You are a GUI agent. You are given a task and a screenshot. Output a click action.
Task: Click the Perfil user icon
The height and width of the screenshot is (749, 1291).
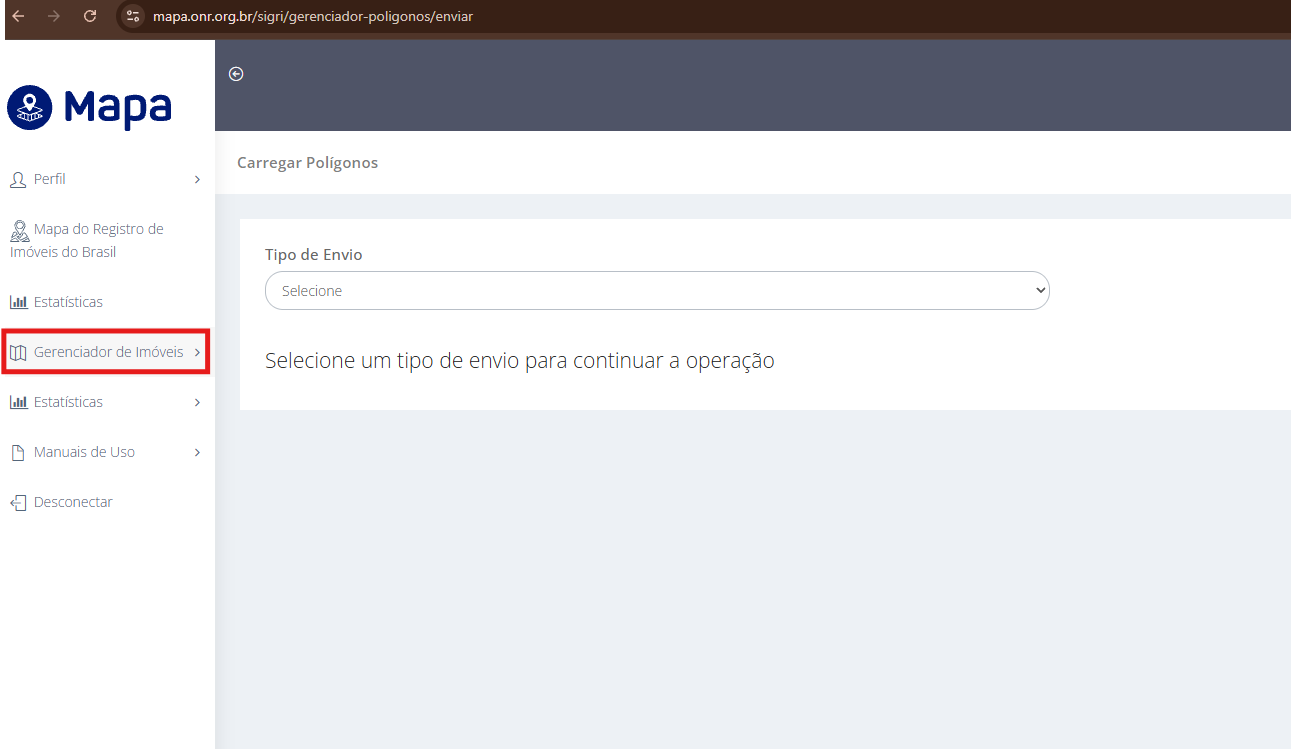(18, 179)
